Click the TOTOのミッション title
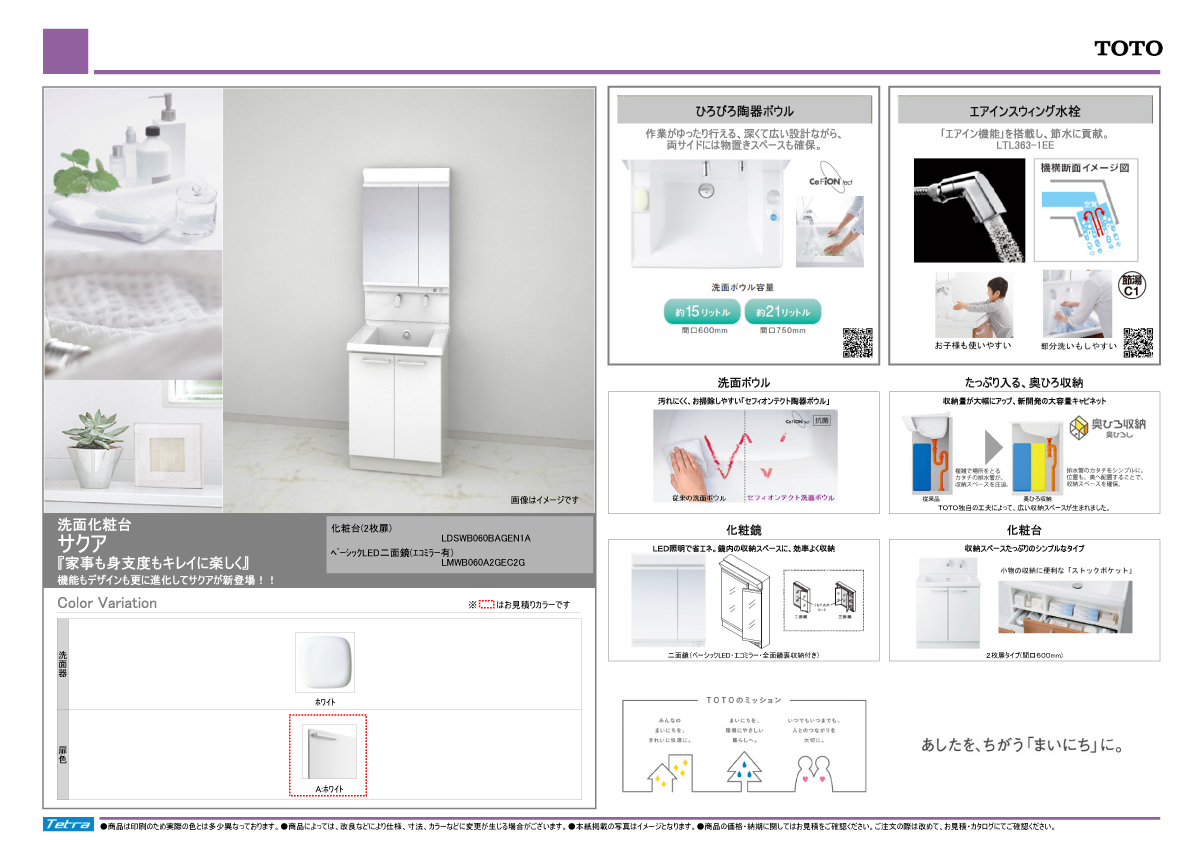This screenshot has height=842, width=1191. (x=744, y=700)
